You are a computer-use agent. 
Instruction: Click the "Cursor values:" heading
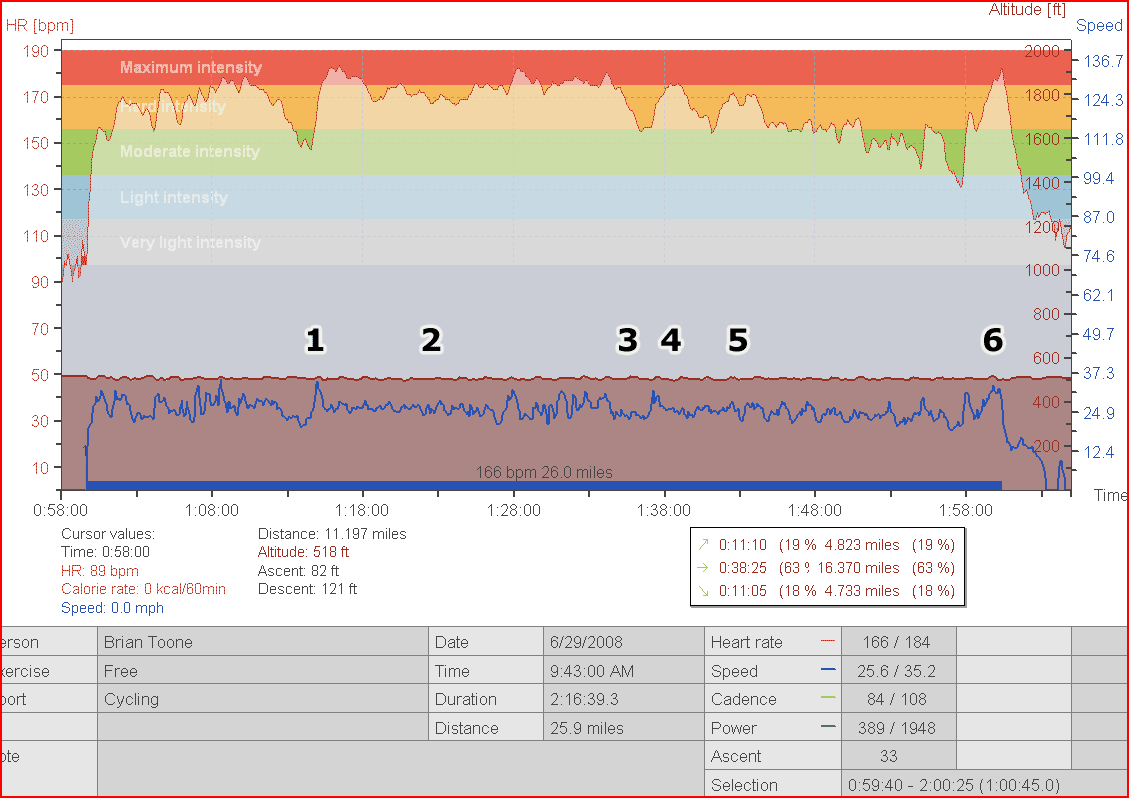108,534
